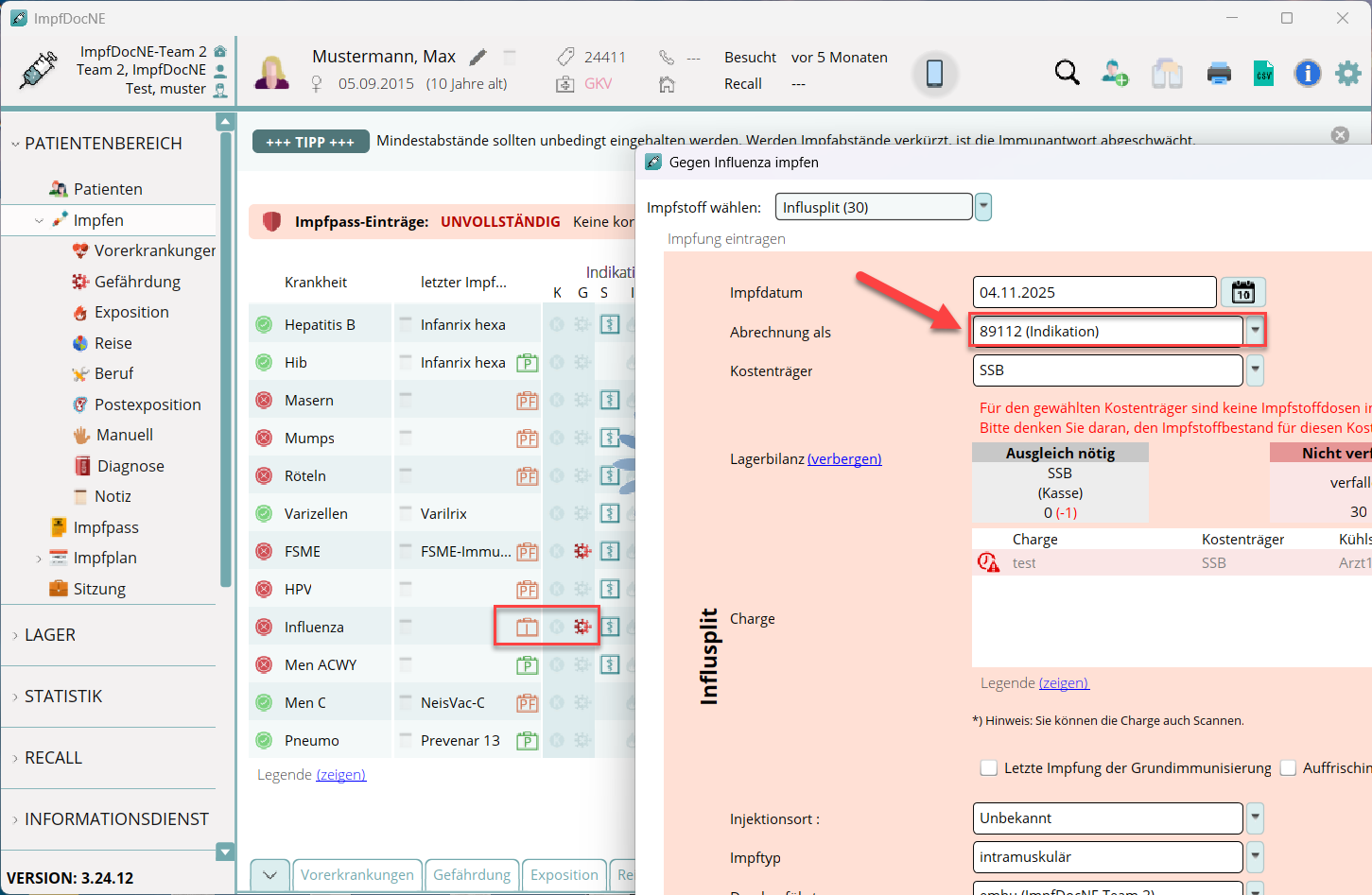Click the smartphone icon in patient header
This screenshot has width=1372, height=895.
point(934,73)
